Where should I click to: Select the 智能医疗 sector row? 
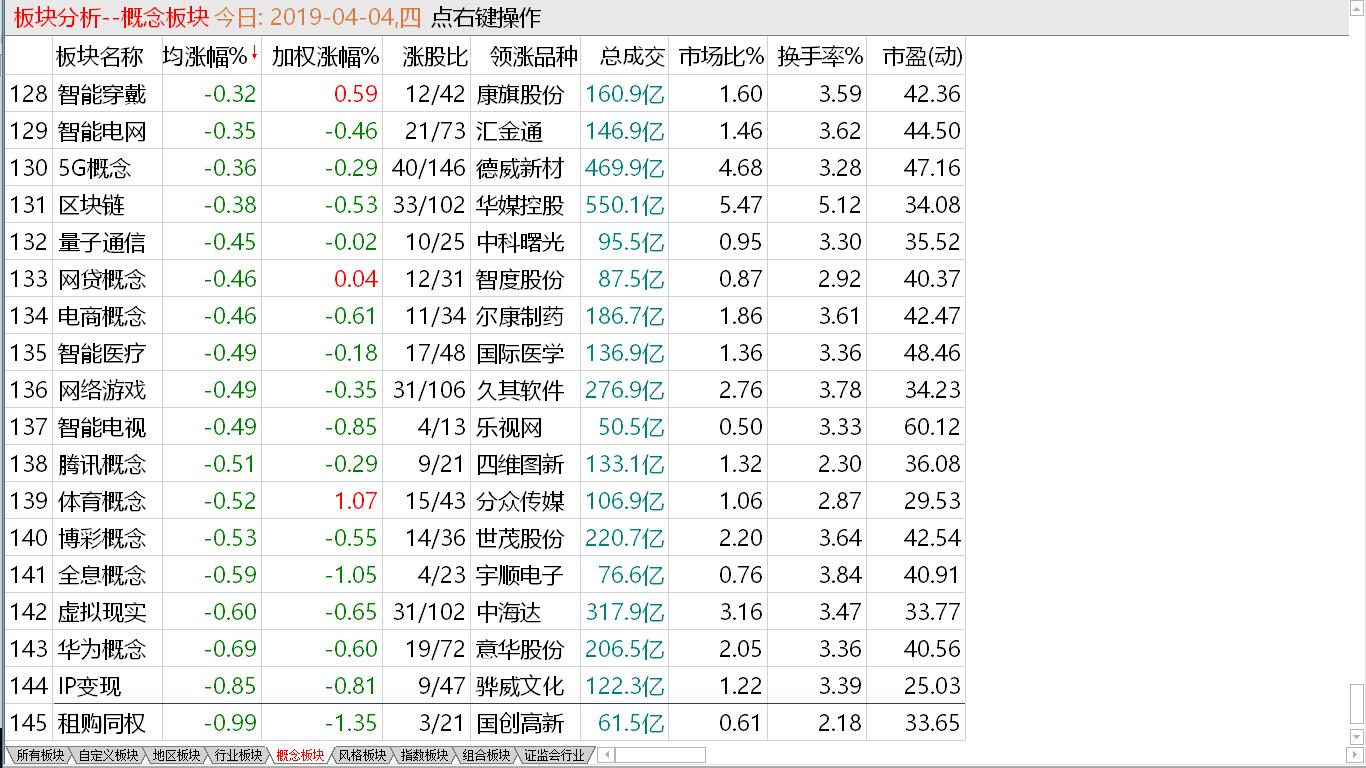click(485, 353)
